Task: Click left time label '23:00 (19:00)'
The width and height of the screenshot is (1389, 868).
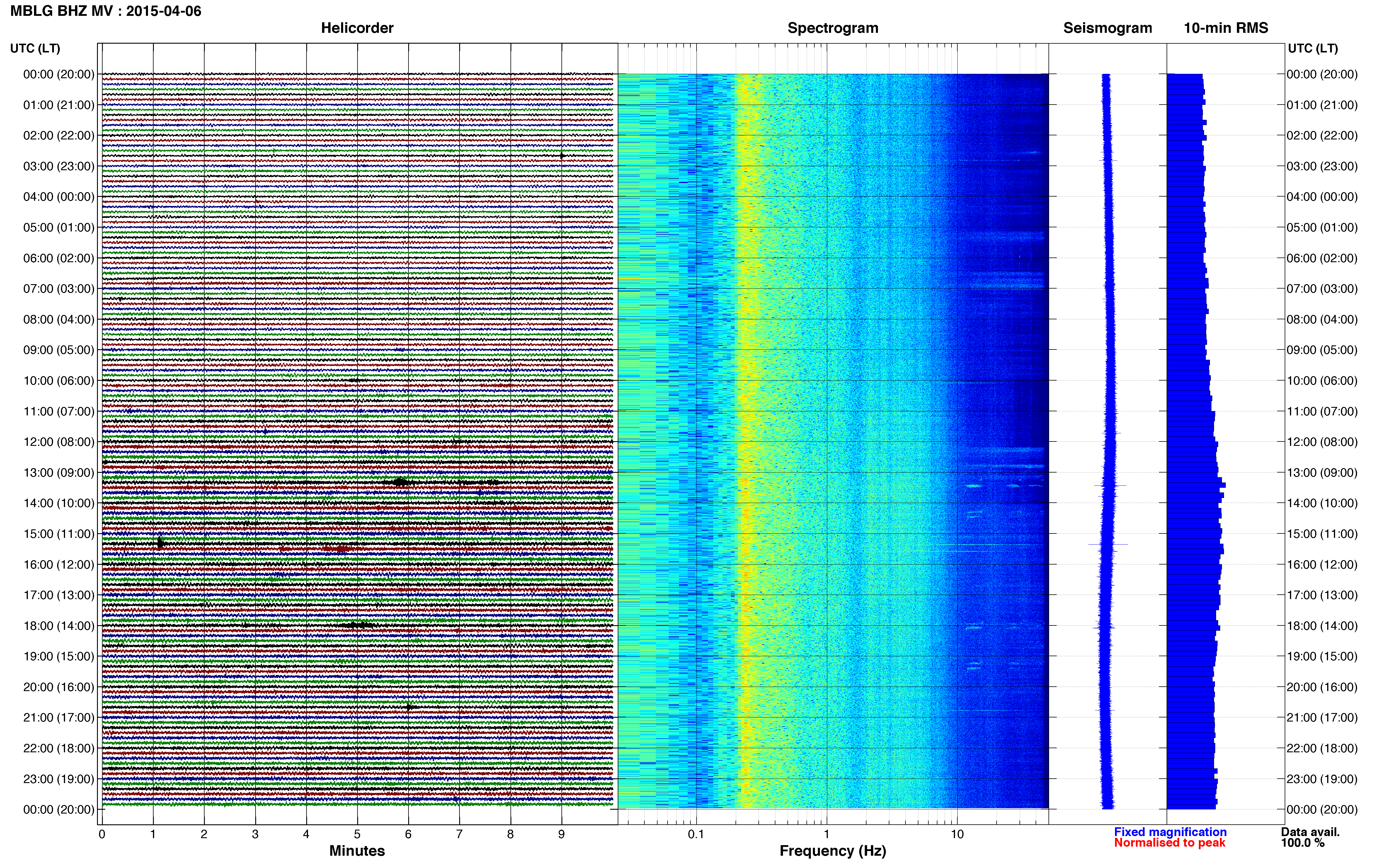Action: 59,779
